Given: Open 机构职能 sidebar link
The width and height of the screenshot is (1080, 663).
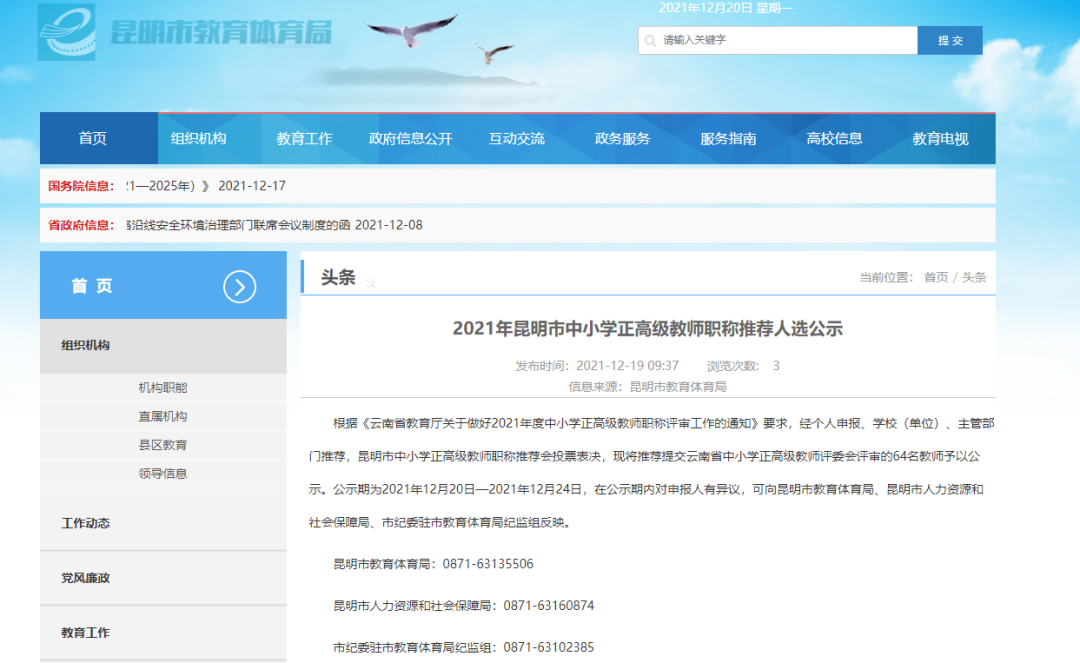Looking at the screenshot, I should tap(163, 388).
